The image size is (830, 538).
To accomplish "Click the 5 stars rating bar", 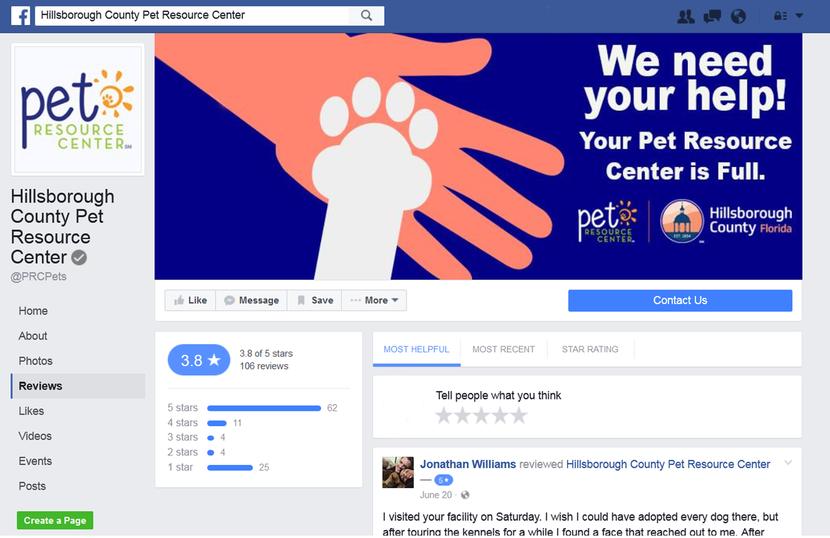I will click(264, 408).
